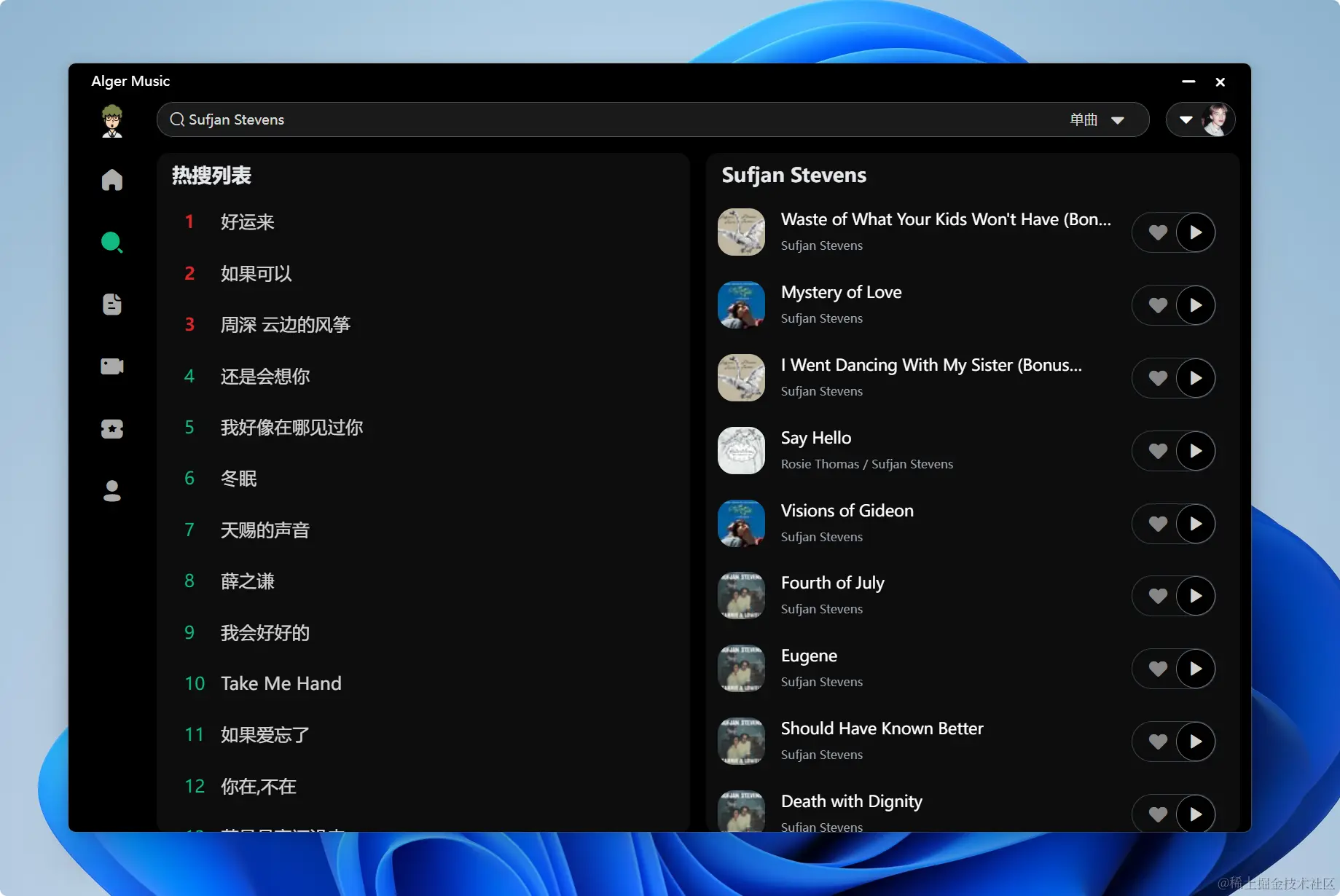The height and width of the screenshot is (896, 1340).
Task: Like the song Waste of What Your Kids Won't Have
Action: click(1158, 232)
